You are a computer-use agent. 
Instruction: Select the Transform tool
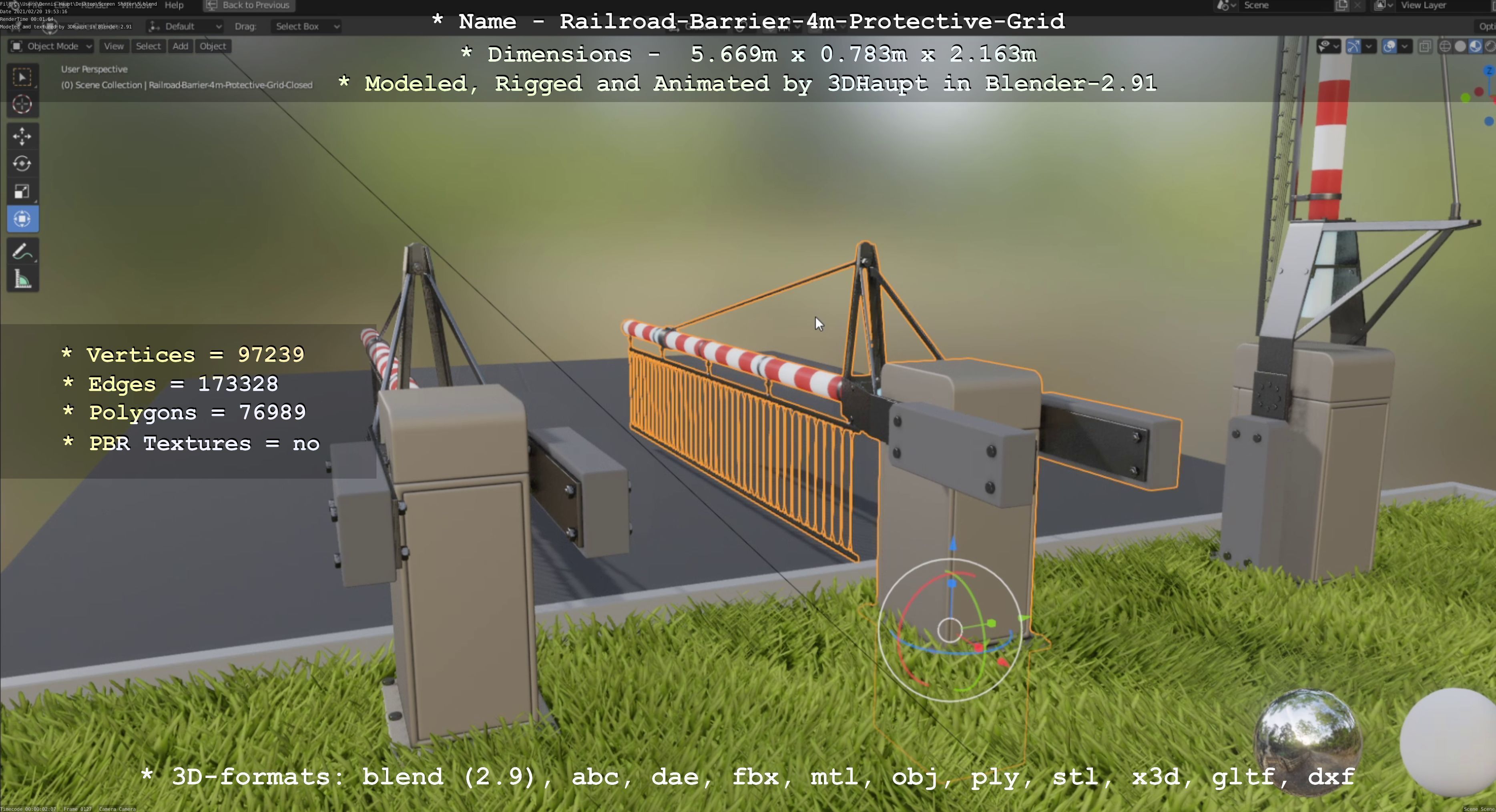[23, 219]
